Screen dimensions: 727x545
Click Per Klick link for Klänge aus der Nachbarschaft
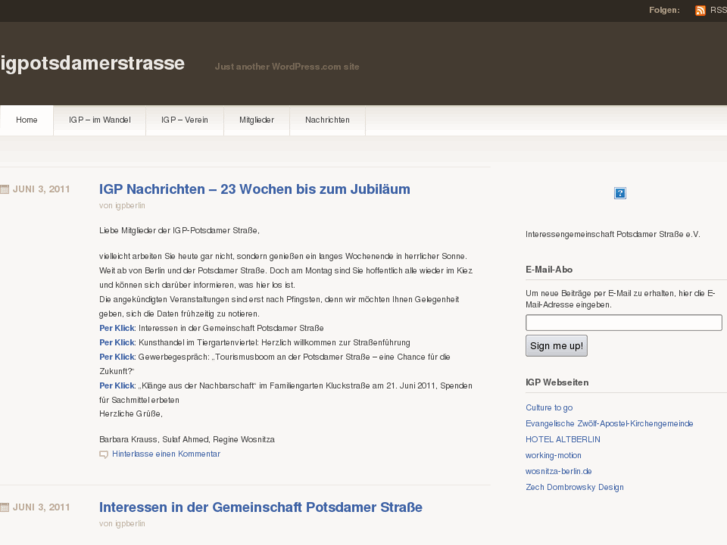(x=117, y=385)
